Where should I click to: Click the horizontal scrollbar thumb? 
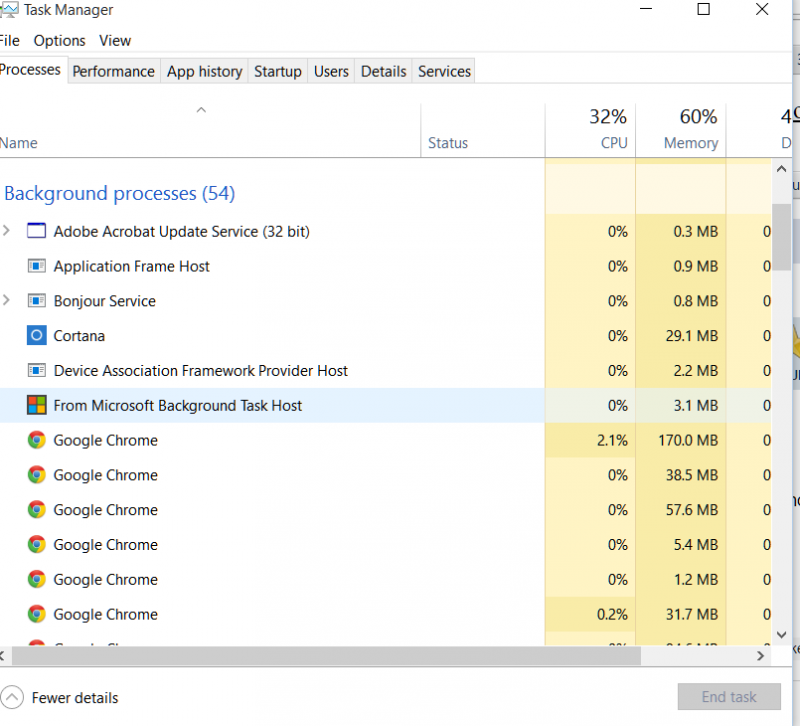[326, 656]
